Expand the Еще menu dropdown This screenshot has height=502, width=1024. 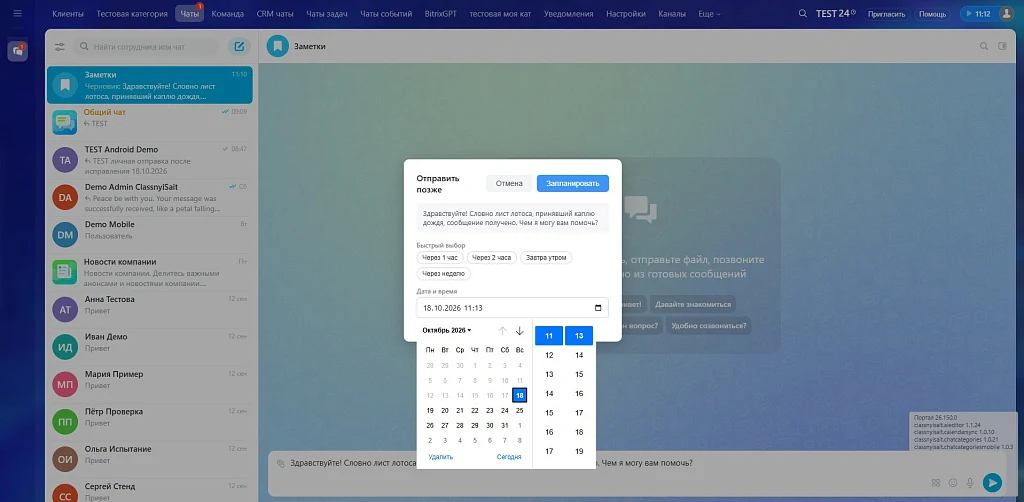709,14
